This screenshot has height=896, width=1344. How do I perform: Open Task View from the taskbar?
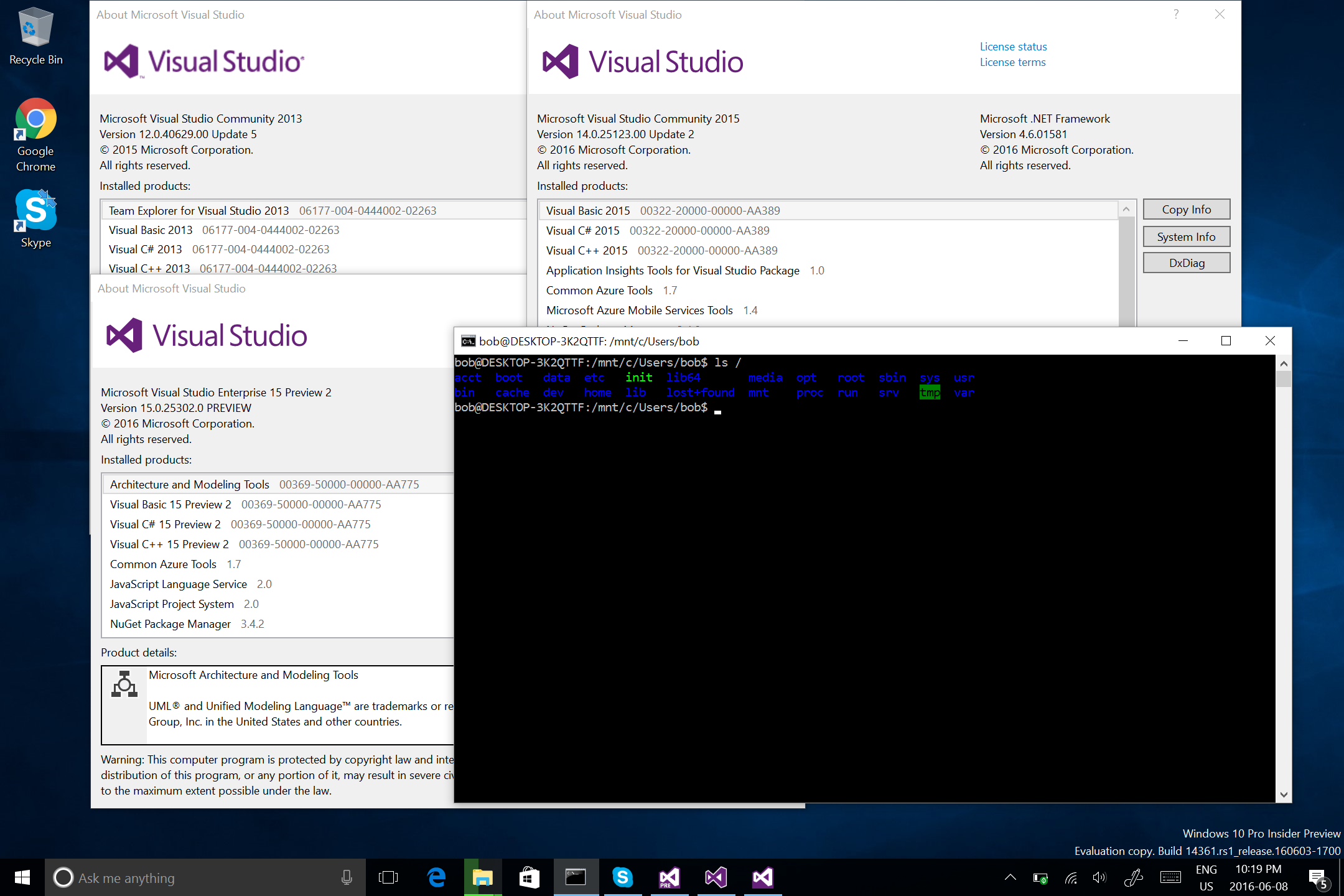(x=388, y=877)
